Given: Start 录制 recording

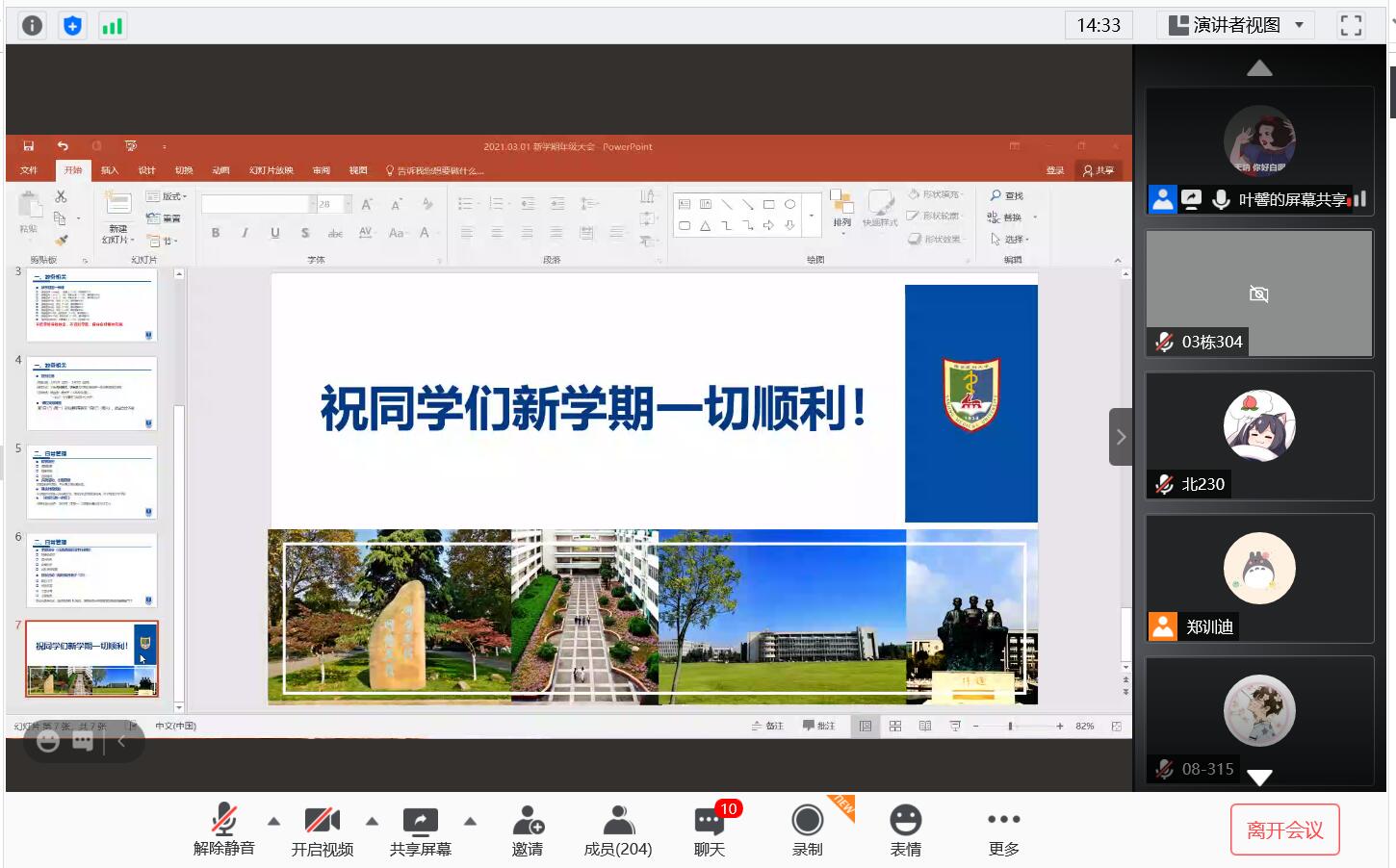Looking at the screenshot, I should point(807,830).
